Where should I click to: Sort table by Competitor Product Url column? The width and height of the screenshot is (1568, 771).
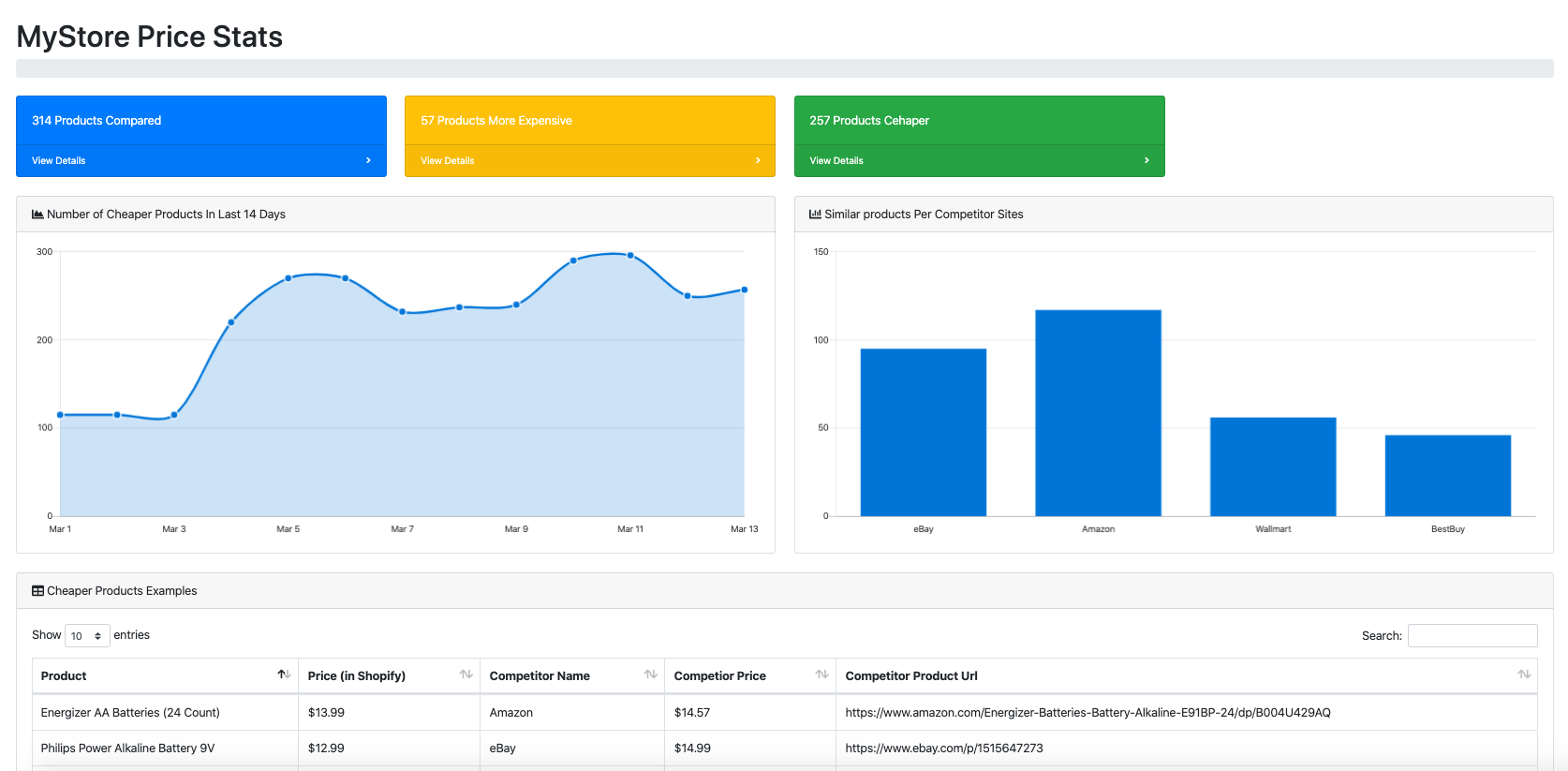(1187, 676)
